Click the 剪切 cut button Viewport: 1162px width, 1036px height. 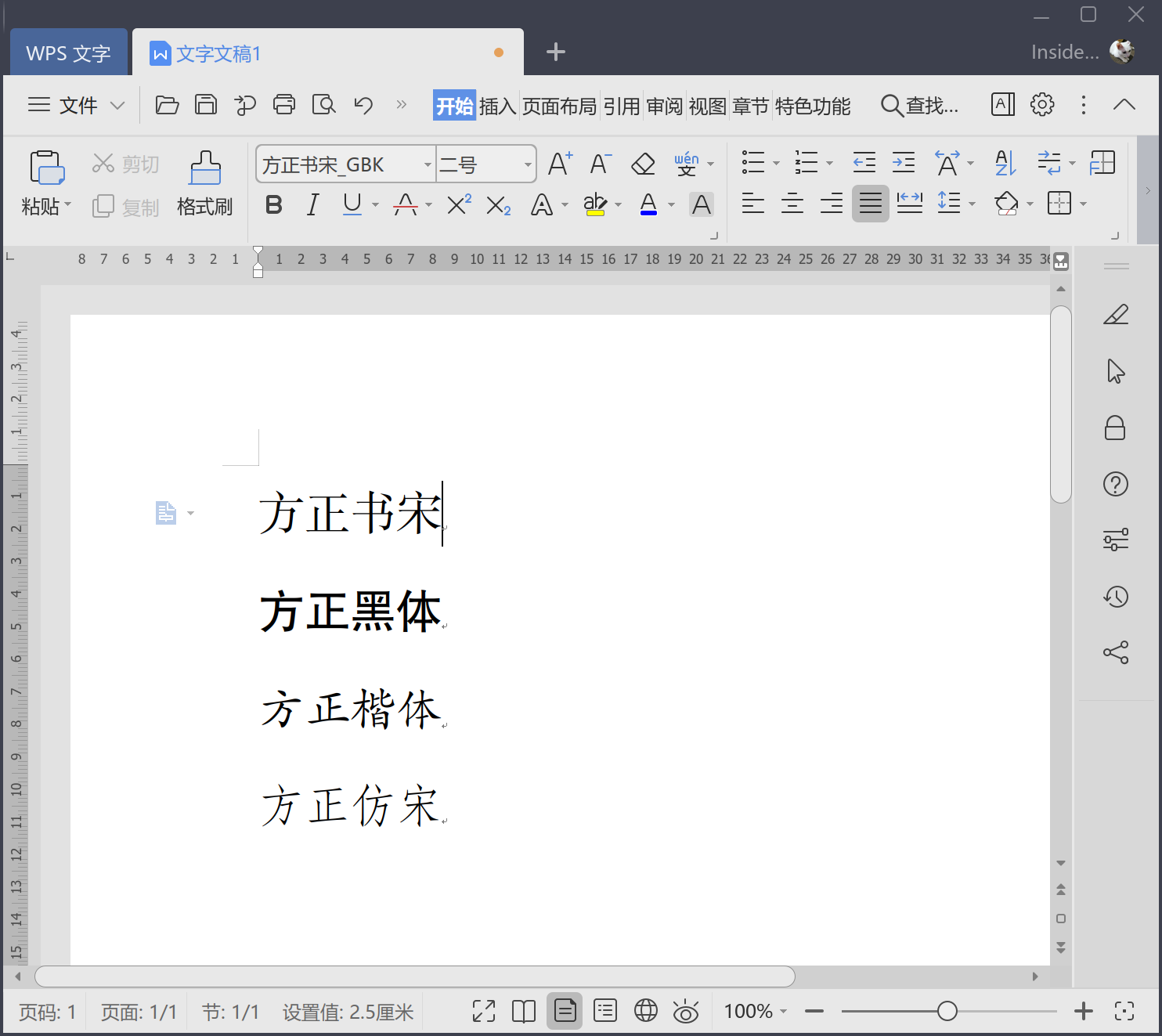pos(126,164)
